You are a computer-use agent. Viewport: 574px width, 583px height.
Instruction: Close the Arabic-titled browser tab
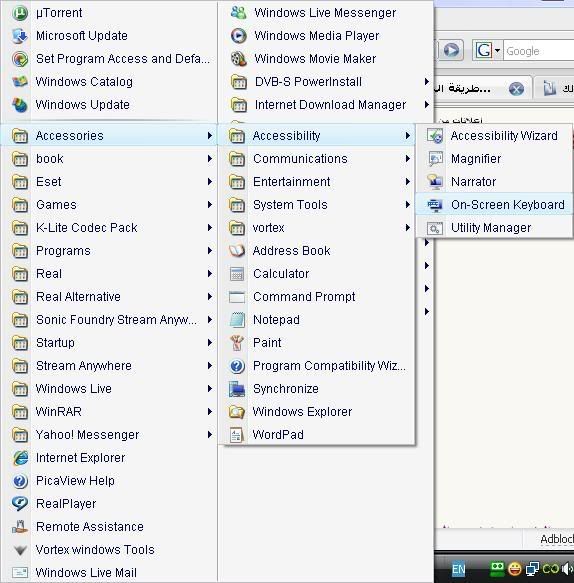click(516, 89)
